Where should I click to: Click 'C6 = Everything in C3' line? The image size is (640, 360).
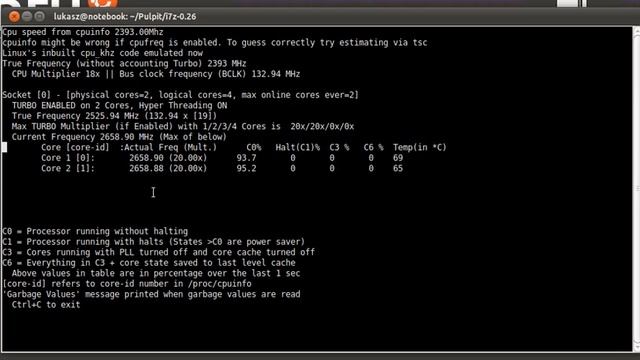tap(149, 263)
